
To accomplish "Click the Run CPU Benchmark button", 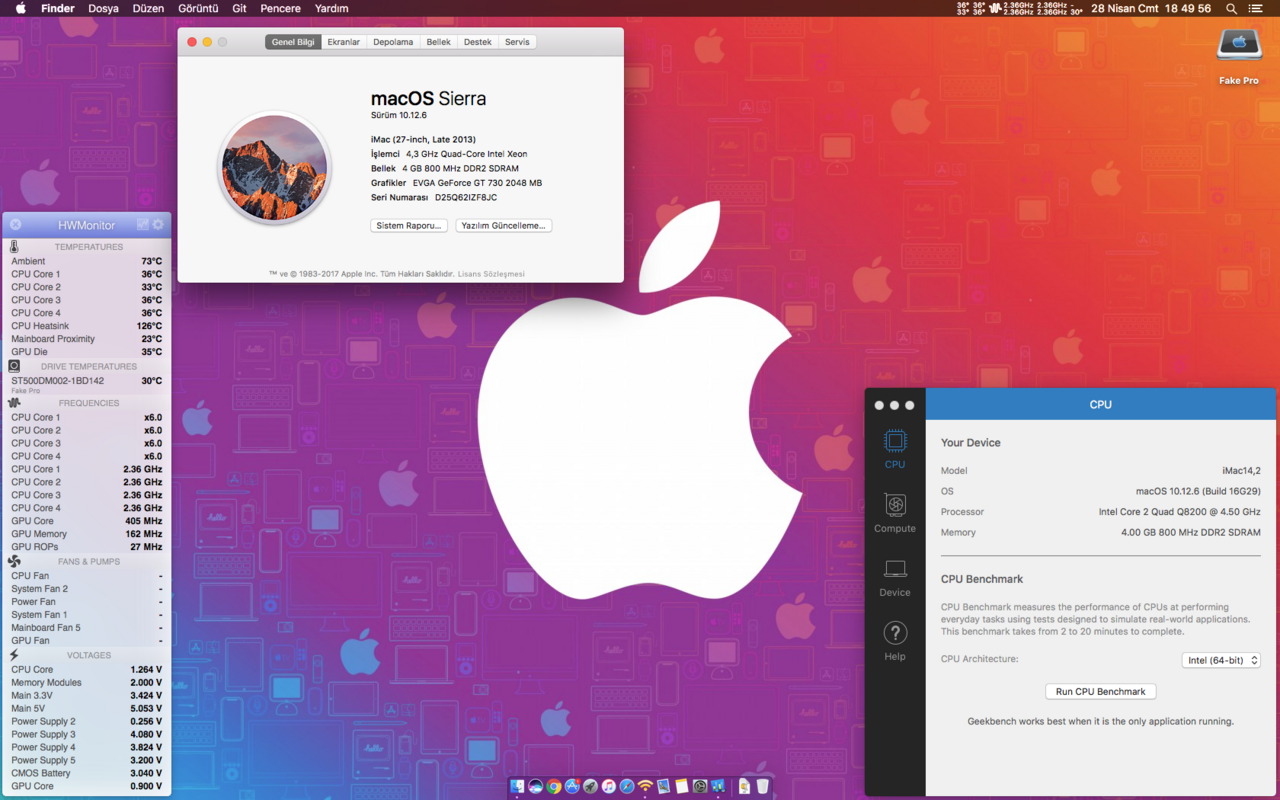I will [x=1100, y=691].
